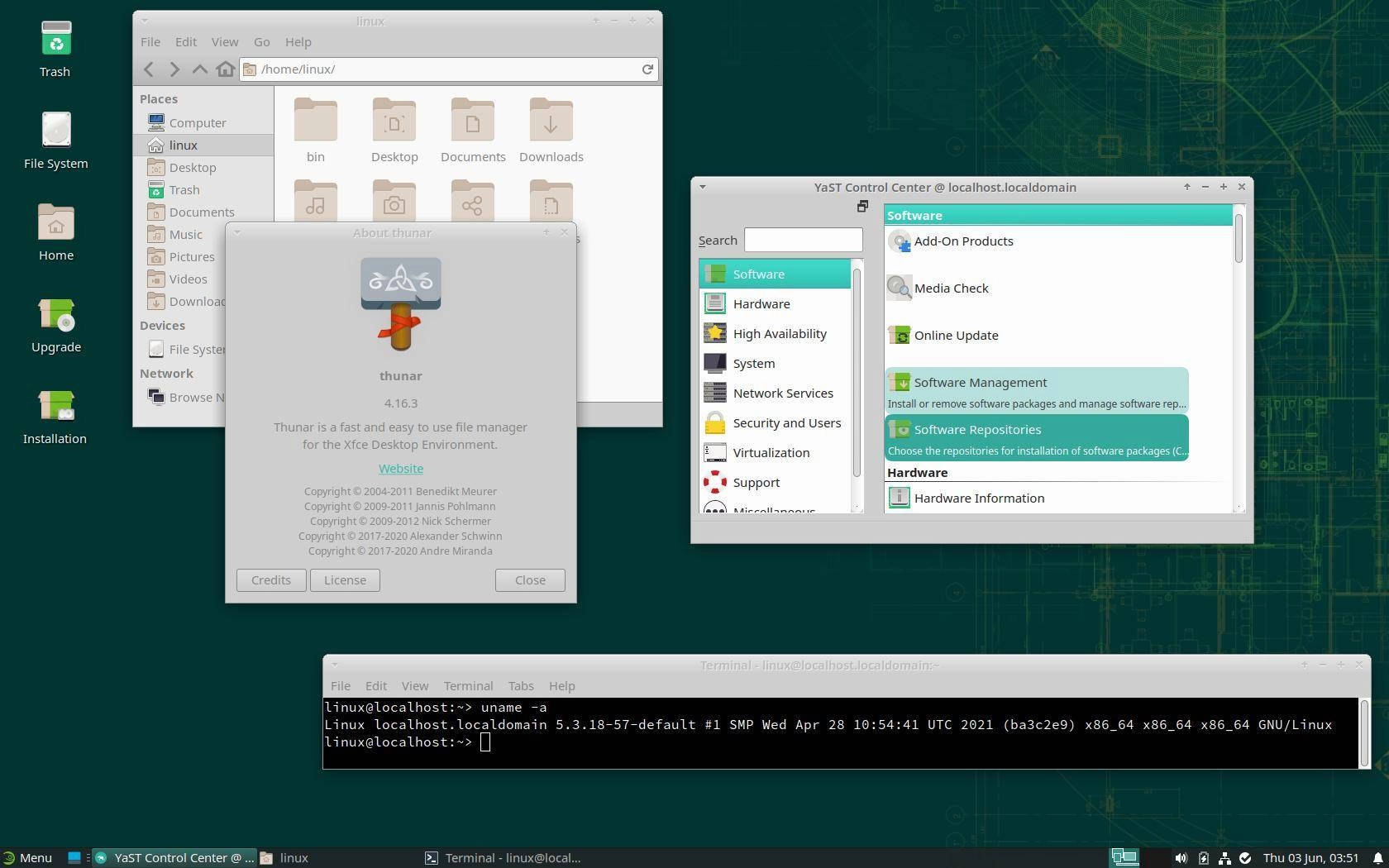Viewport: 1389px width, 868px height.
Task: Open Software Repositories module in YaST
Action: [x=1037, y=438]
